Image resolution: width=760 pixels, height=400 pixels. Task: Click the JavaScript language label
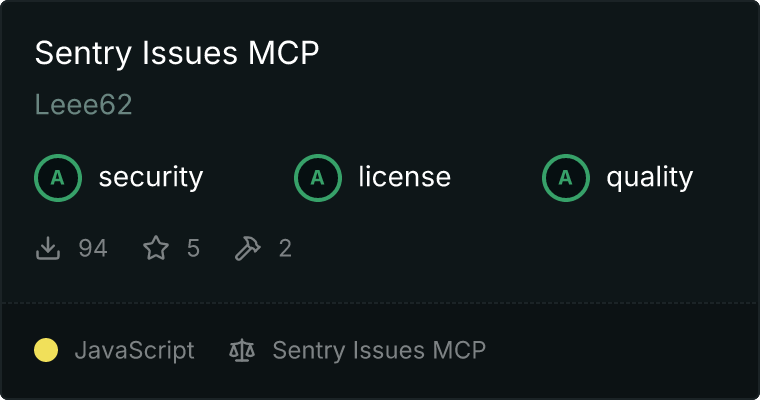click(x=134, y=351)
